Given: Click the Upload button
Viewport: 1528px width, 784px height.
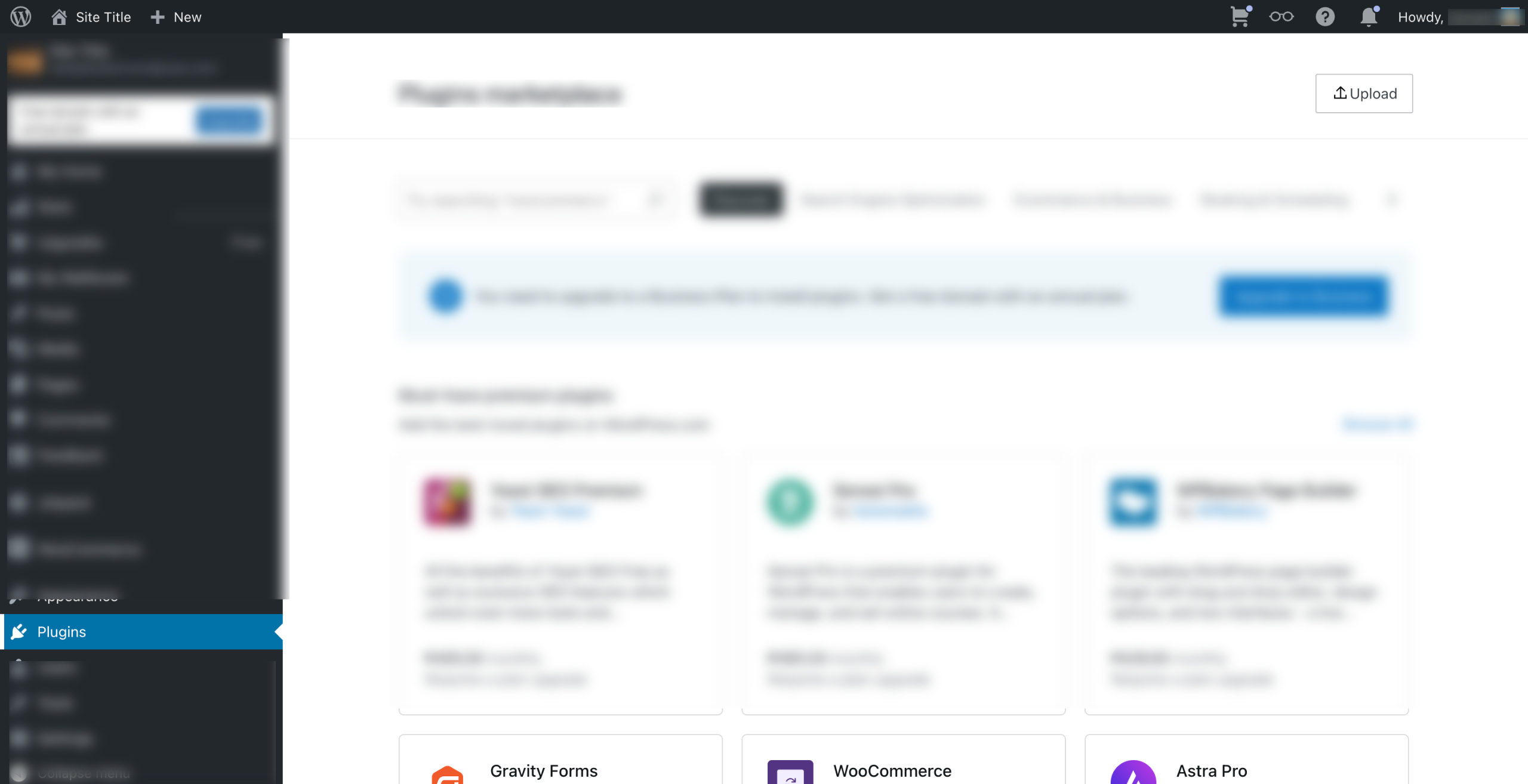Looking at the screenshot, I should pyautogui.click(x=1364, y=94).
